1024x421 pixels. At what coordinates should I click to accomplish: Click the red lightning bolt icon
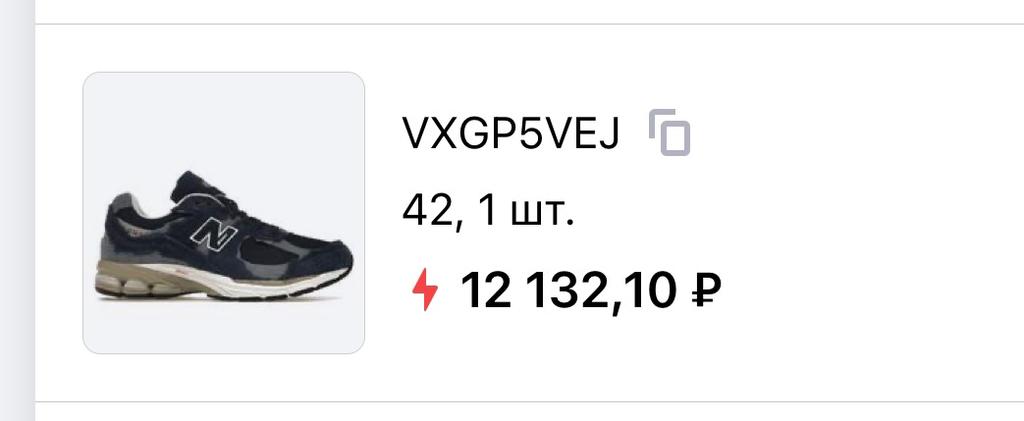(x=424, y=290)
